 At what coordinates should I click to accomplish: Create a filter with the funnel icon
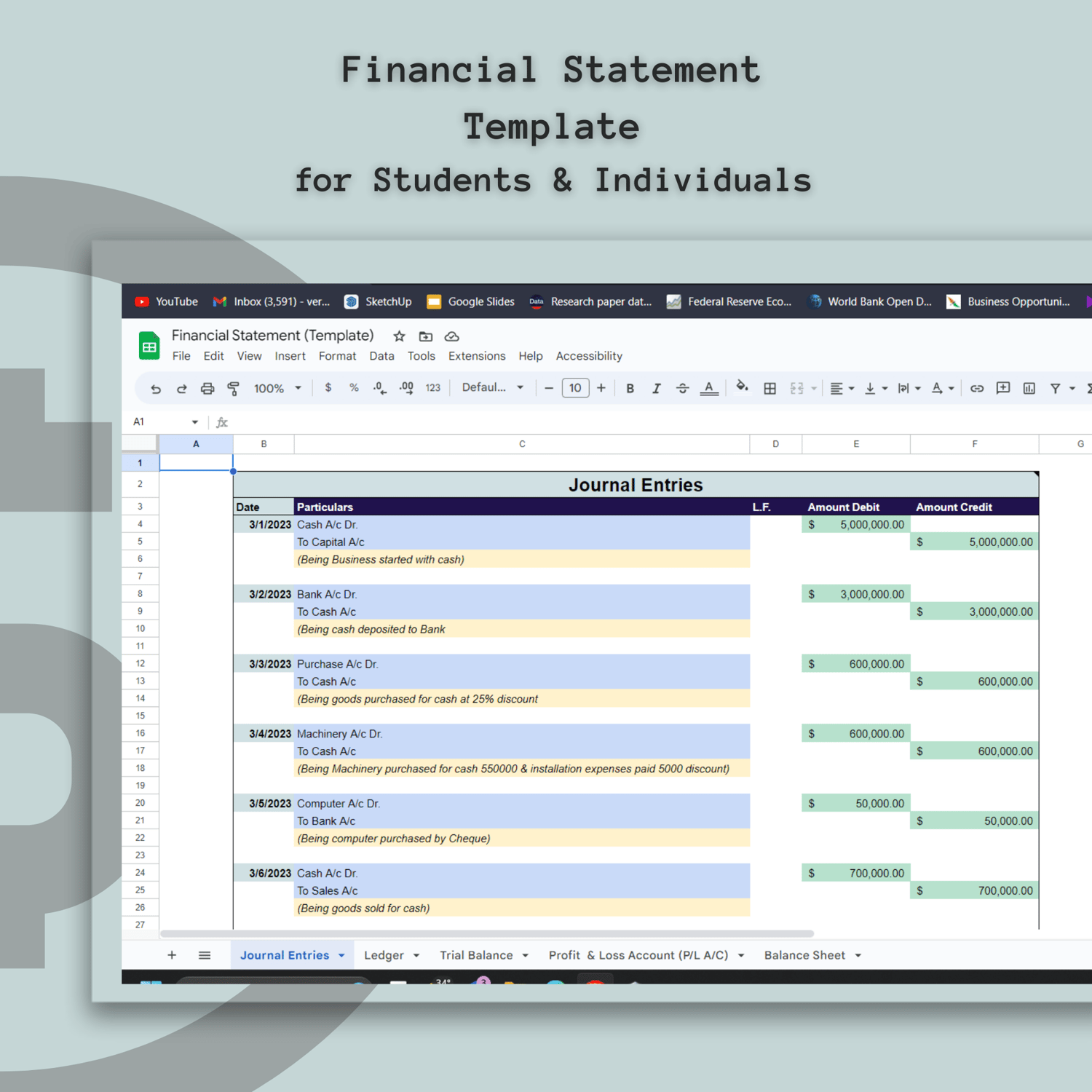click(1055, 389)
